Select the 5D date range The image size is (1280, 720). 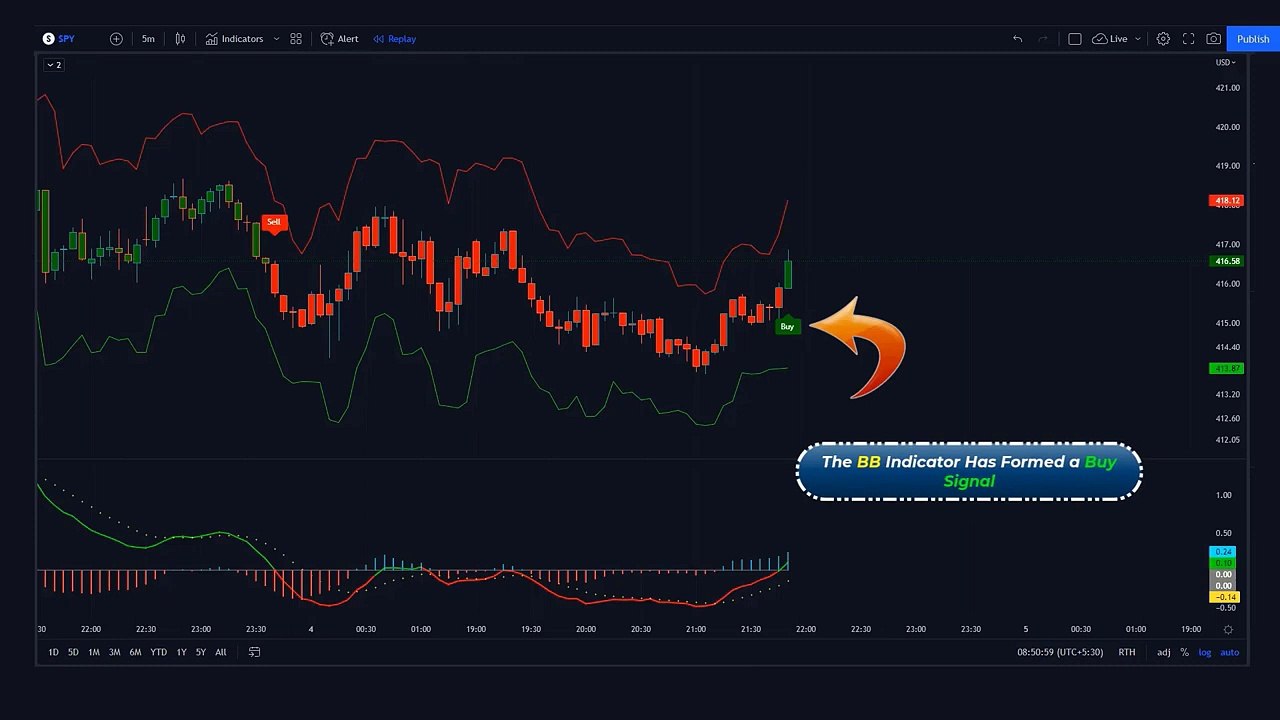click(x=73, y=652)
